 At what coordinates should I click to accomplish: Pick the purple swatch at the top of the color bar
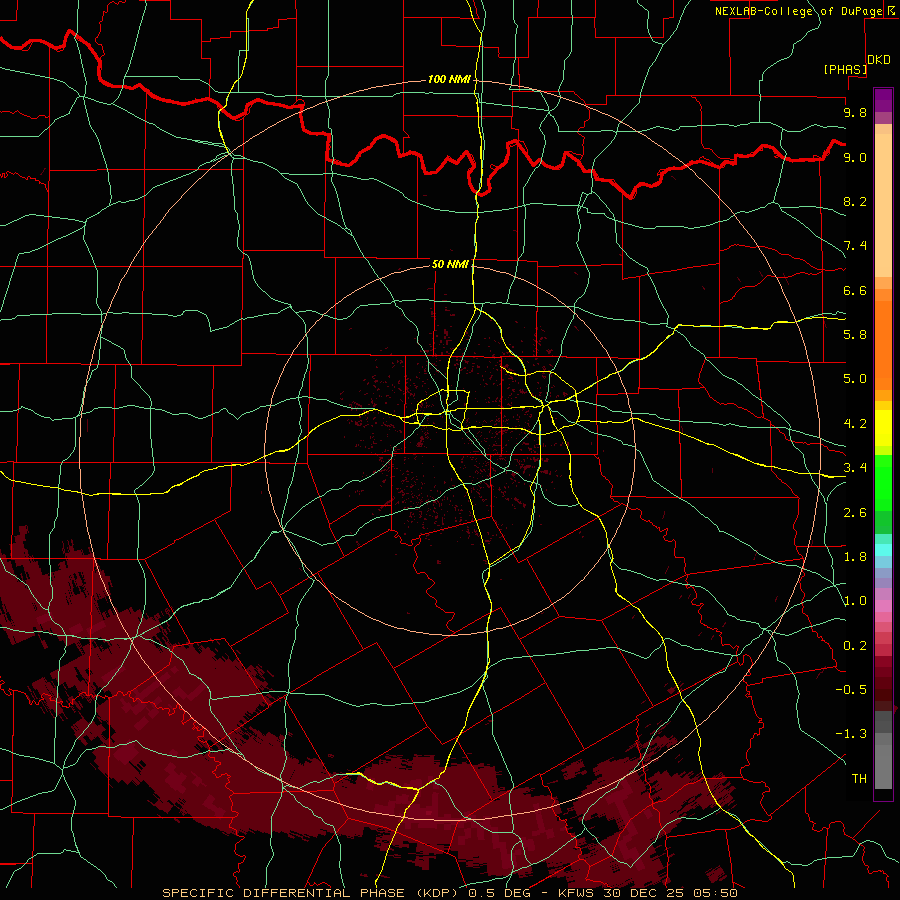click(883, 100)
